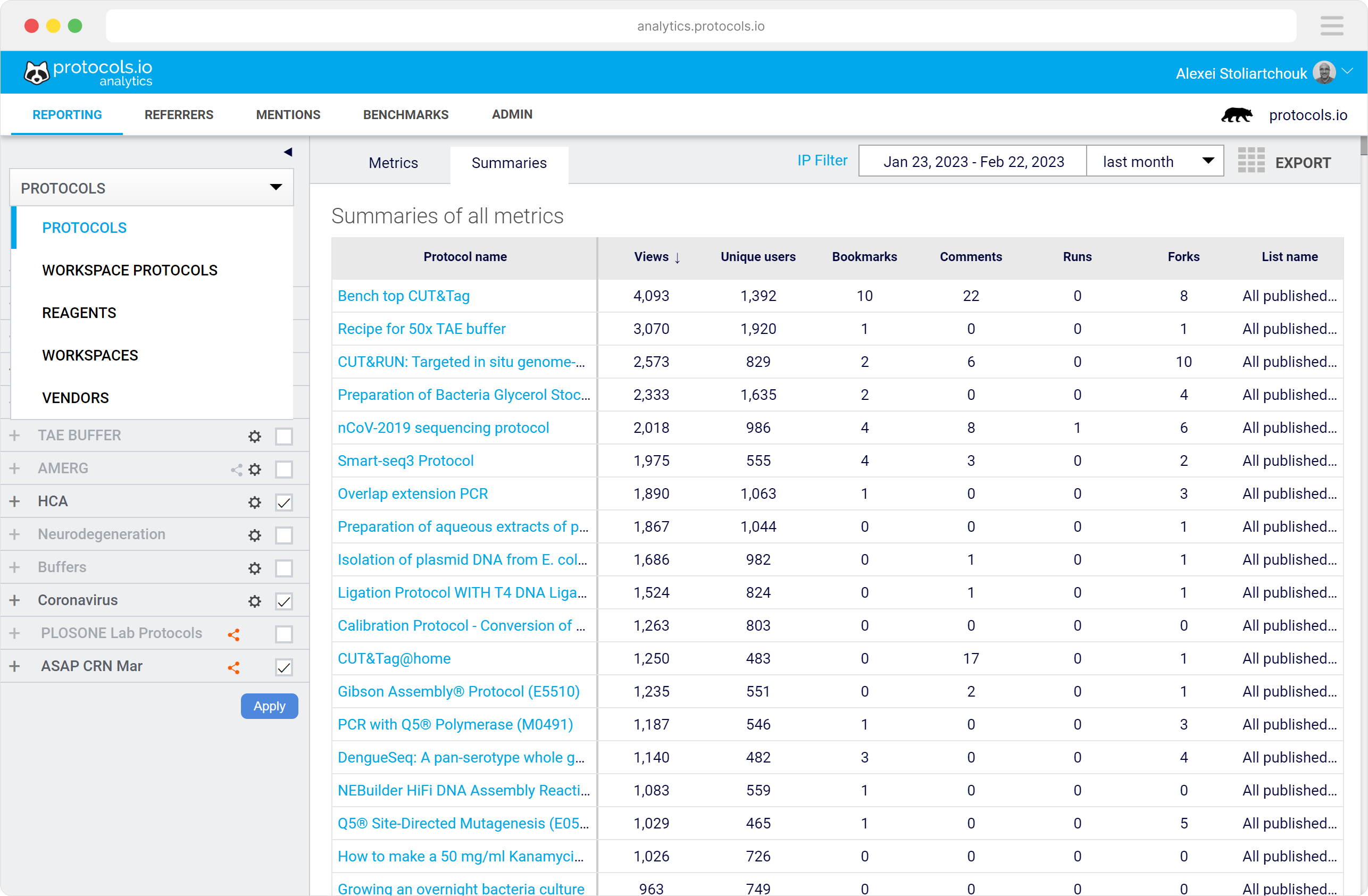The width and height of the screenshot is (1368, 896).
Task: Expand the PLOSONE Lab Protocols list
Action: pyautogui.click(x=14, y=633)
